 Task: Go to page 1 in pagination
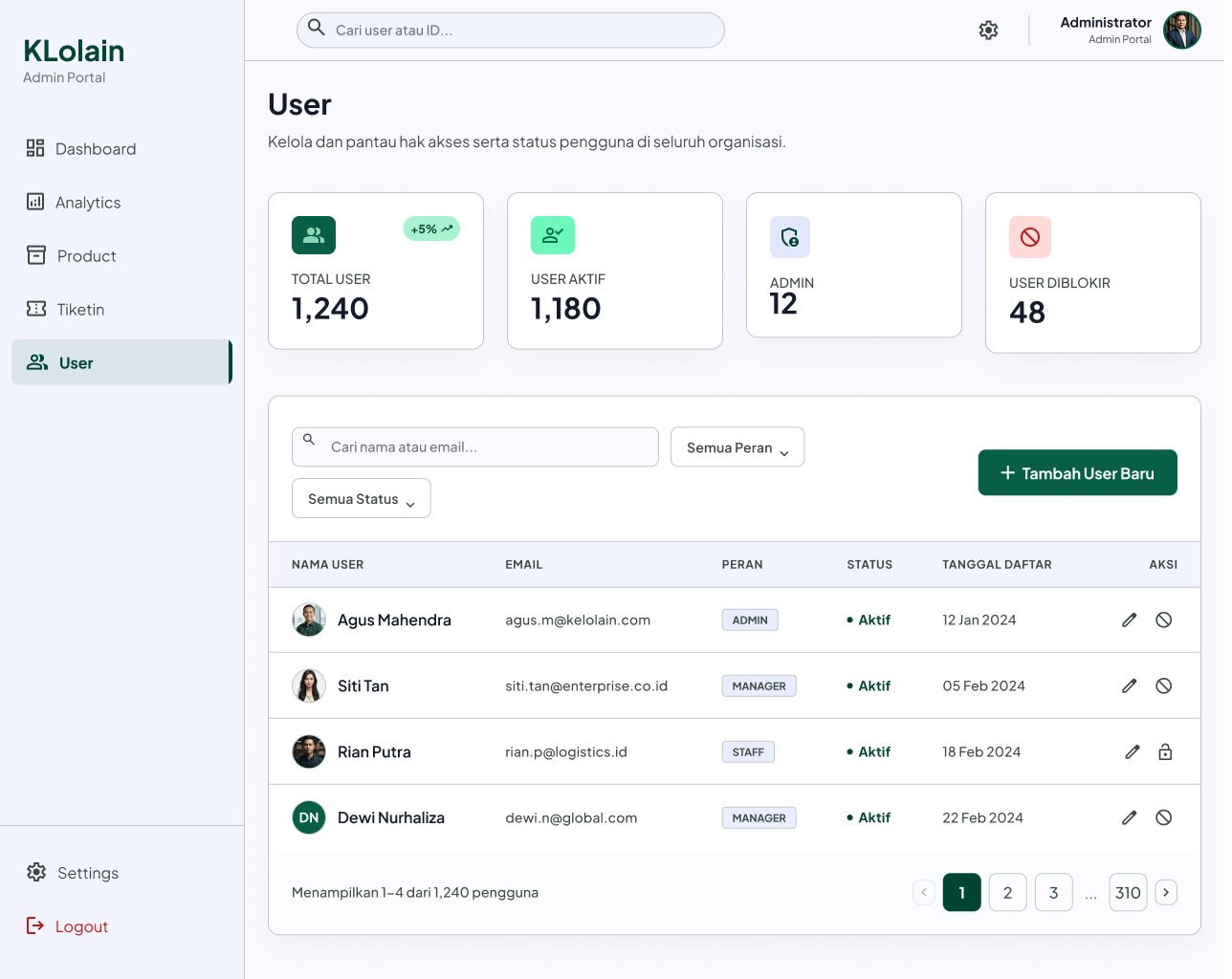(x=962, y=892)
